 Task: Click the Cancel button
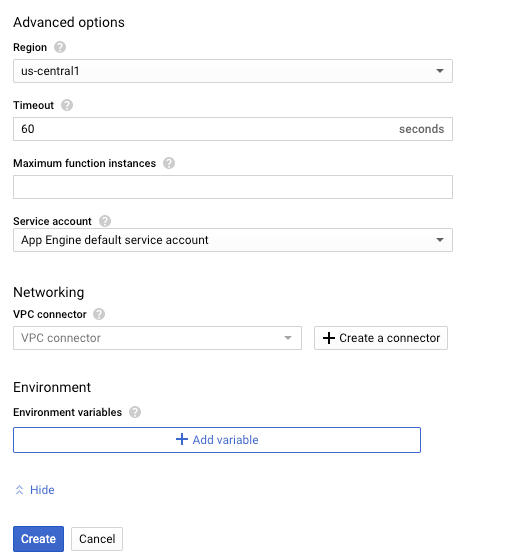coord(97,539)
